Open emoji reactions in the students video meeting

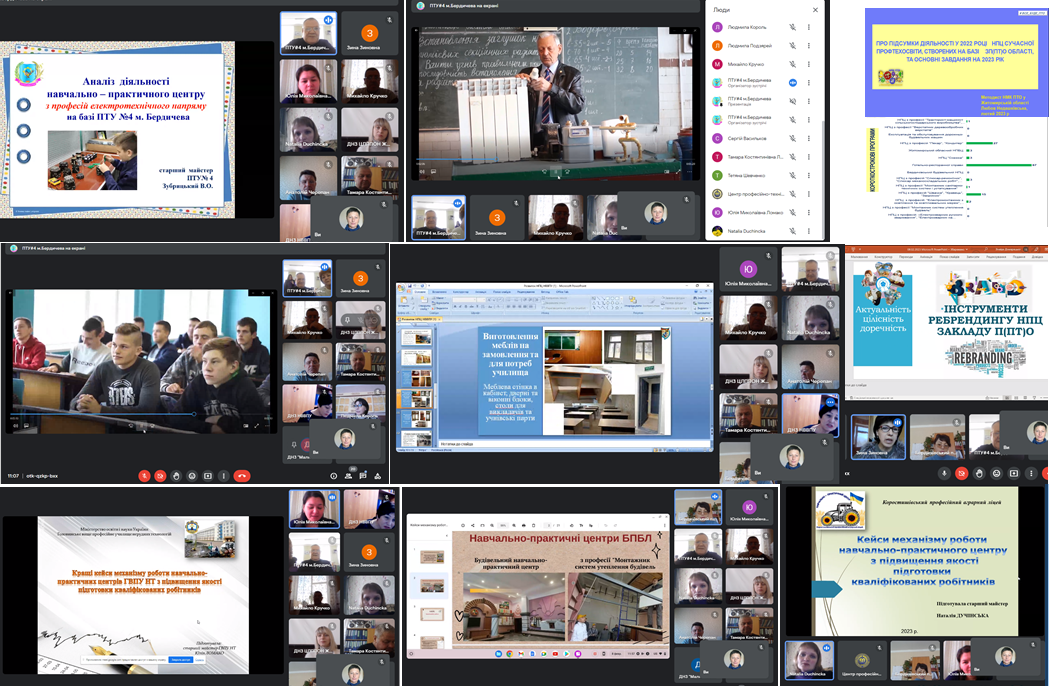pyautogui.click(x=192, y=476)
